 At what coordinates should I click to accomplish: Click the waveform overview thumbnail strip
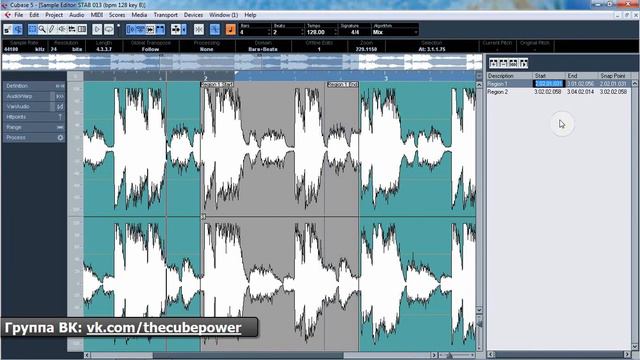pos(242,62)
